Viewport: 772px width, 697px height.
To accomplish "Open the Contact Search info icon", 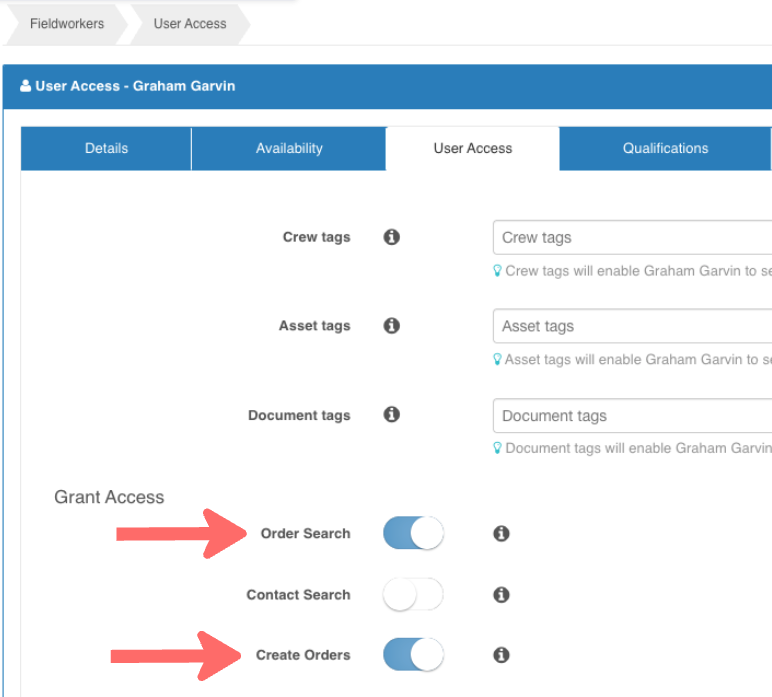I will [501, 595].
